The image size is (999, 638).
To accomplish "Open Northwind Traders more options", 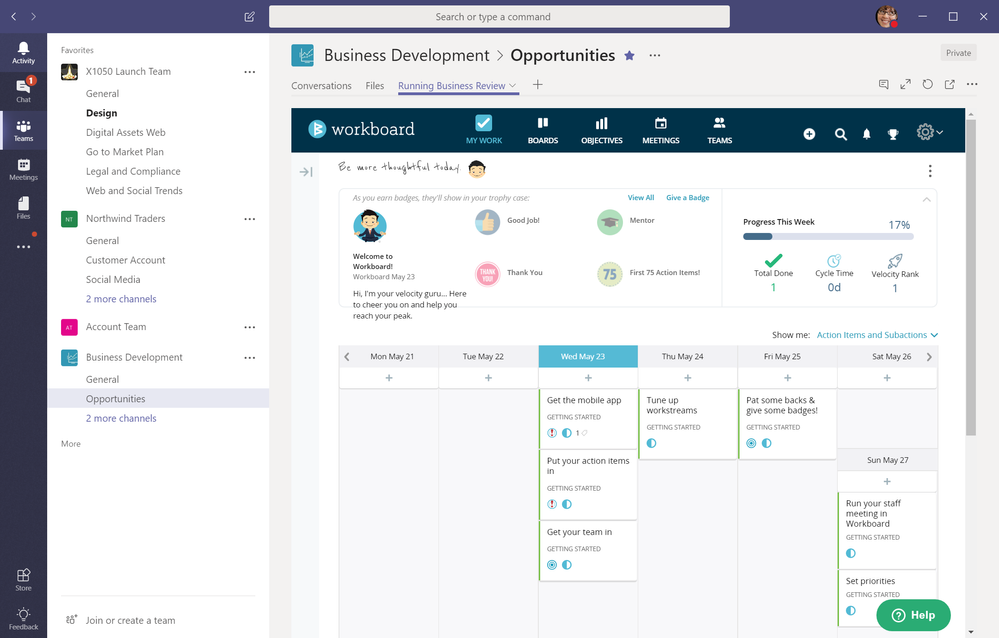I will (250, 219).
